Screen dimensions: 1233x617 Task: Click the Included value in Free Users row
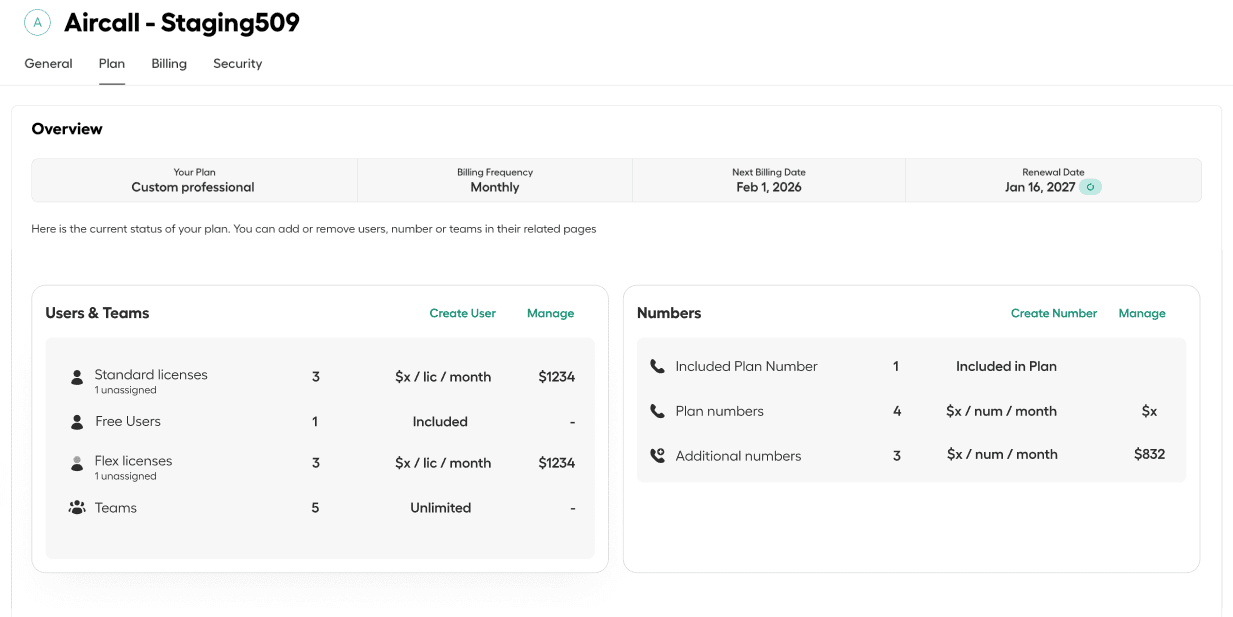(x=440, y=422)
